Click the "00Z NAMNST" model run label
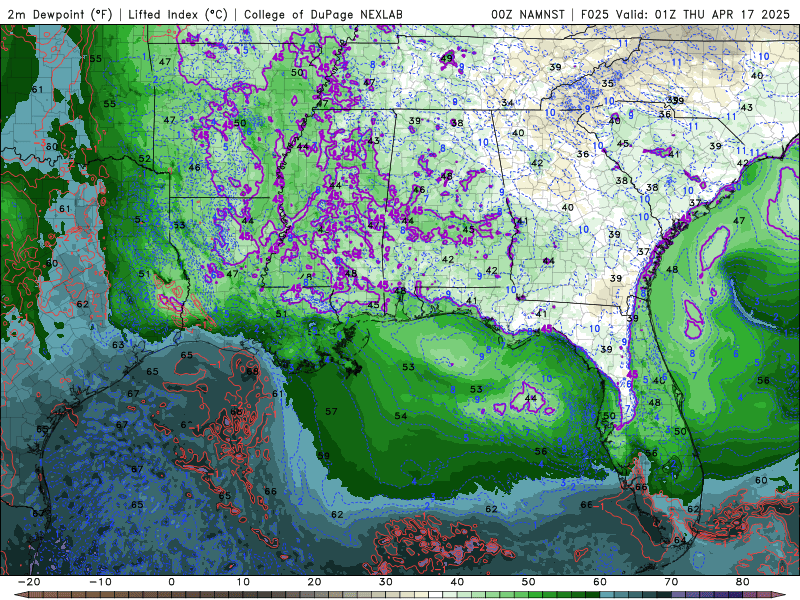The height and width of the screenshot is (600, 800). 528,15
